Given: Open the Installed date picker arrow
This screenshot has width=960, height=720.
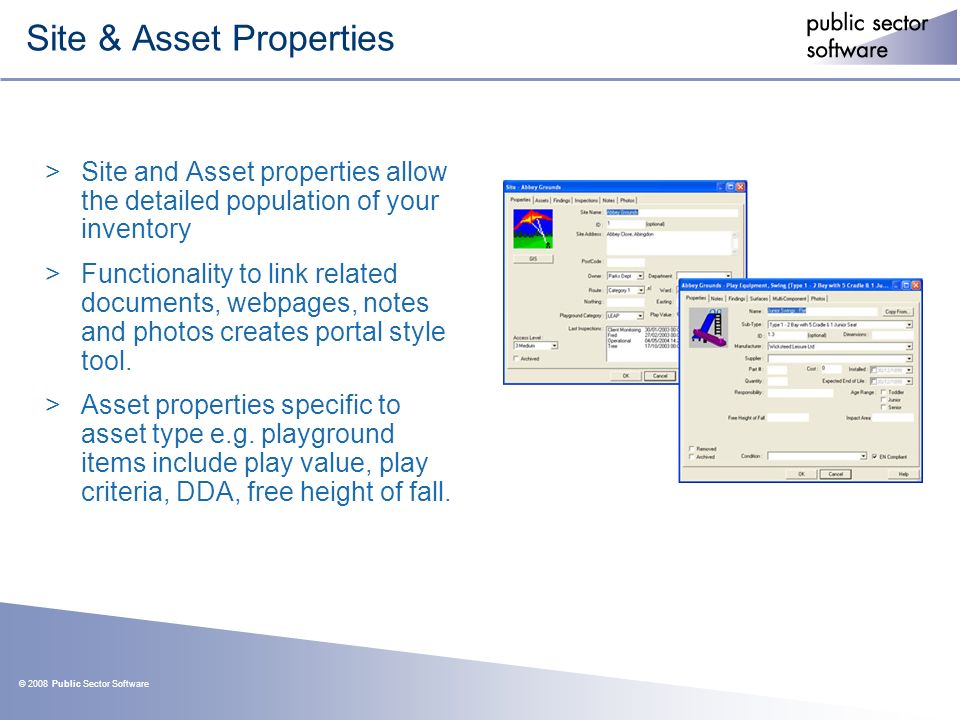Looking at the screenshot, I should [x=909, y=370].
